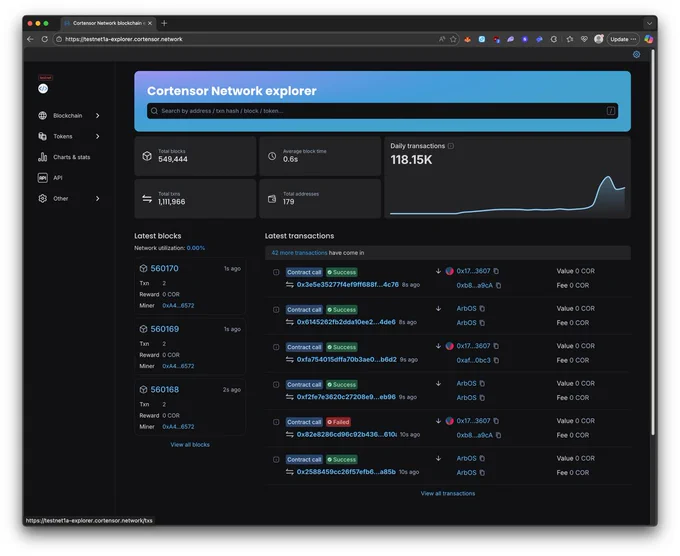Screen dimensions: 680x556
Task: Open transaction hash 0x3e5e35277f4ef9ff688f...4c76
Action: pyautogui.click(x=347, y=285)
